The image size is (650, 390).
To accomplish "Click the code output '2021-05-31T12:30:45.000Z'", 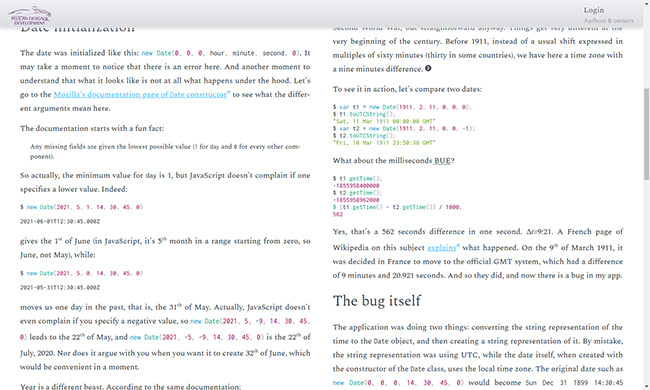I will [60, 288].
